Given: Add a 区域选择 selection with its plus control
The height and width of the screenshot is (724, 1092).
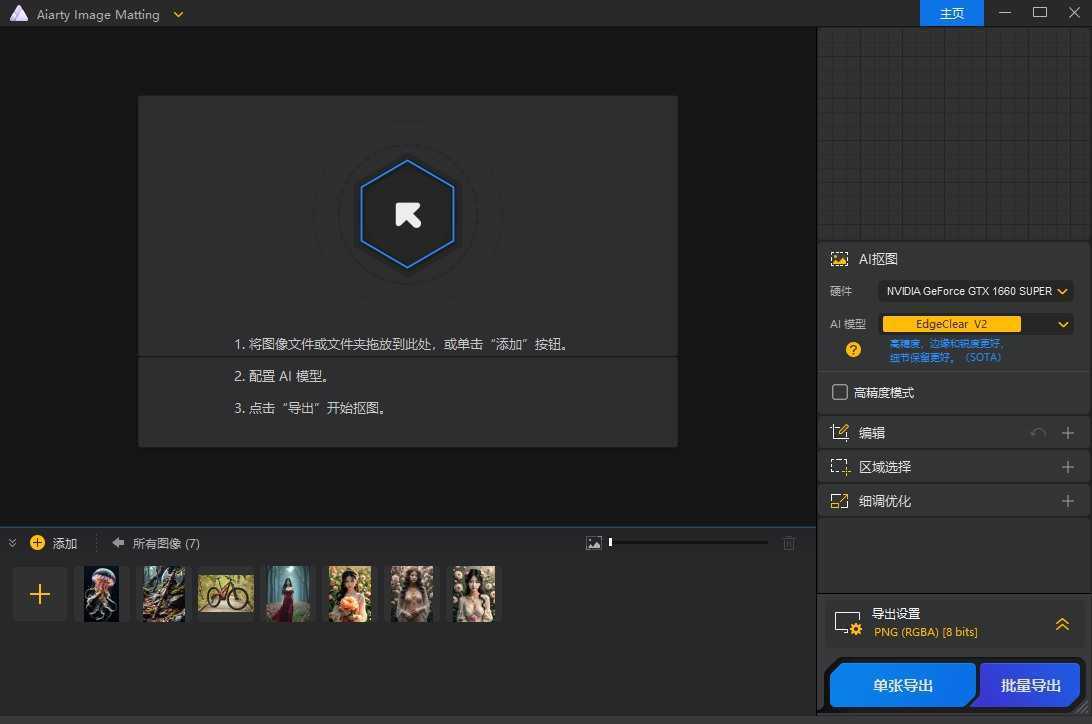Looking at the screenshot, I should (x=1068, y=466).
